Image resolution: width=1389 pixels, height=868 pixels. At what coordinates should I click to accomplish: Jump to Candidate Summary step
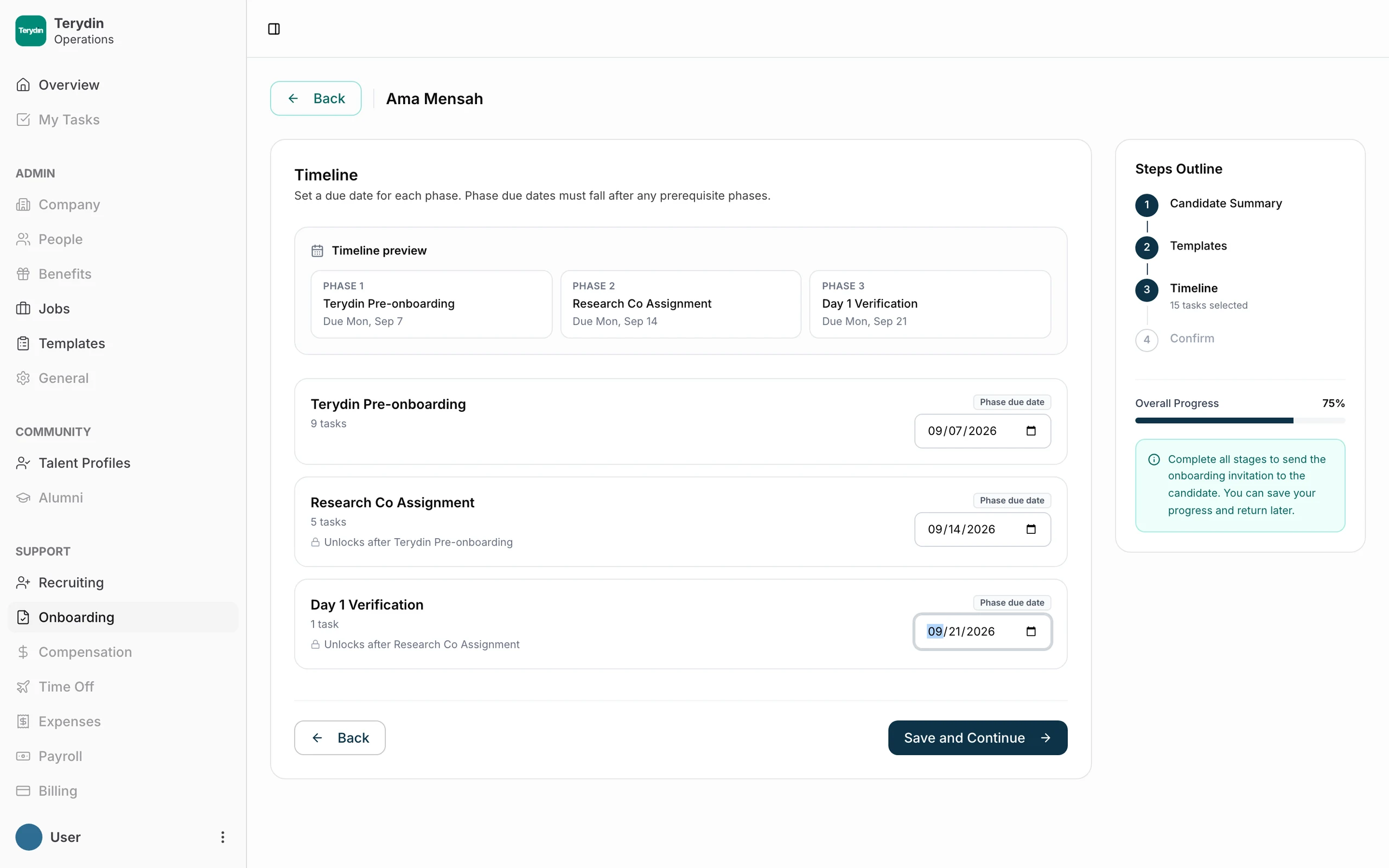(x=1226, y=203)
